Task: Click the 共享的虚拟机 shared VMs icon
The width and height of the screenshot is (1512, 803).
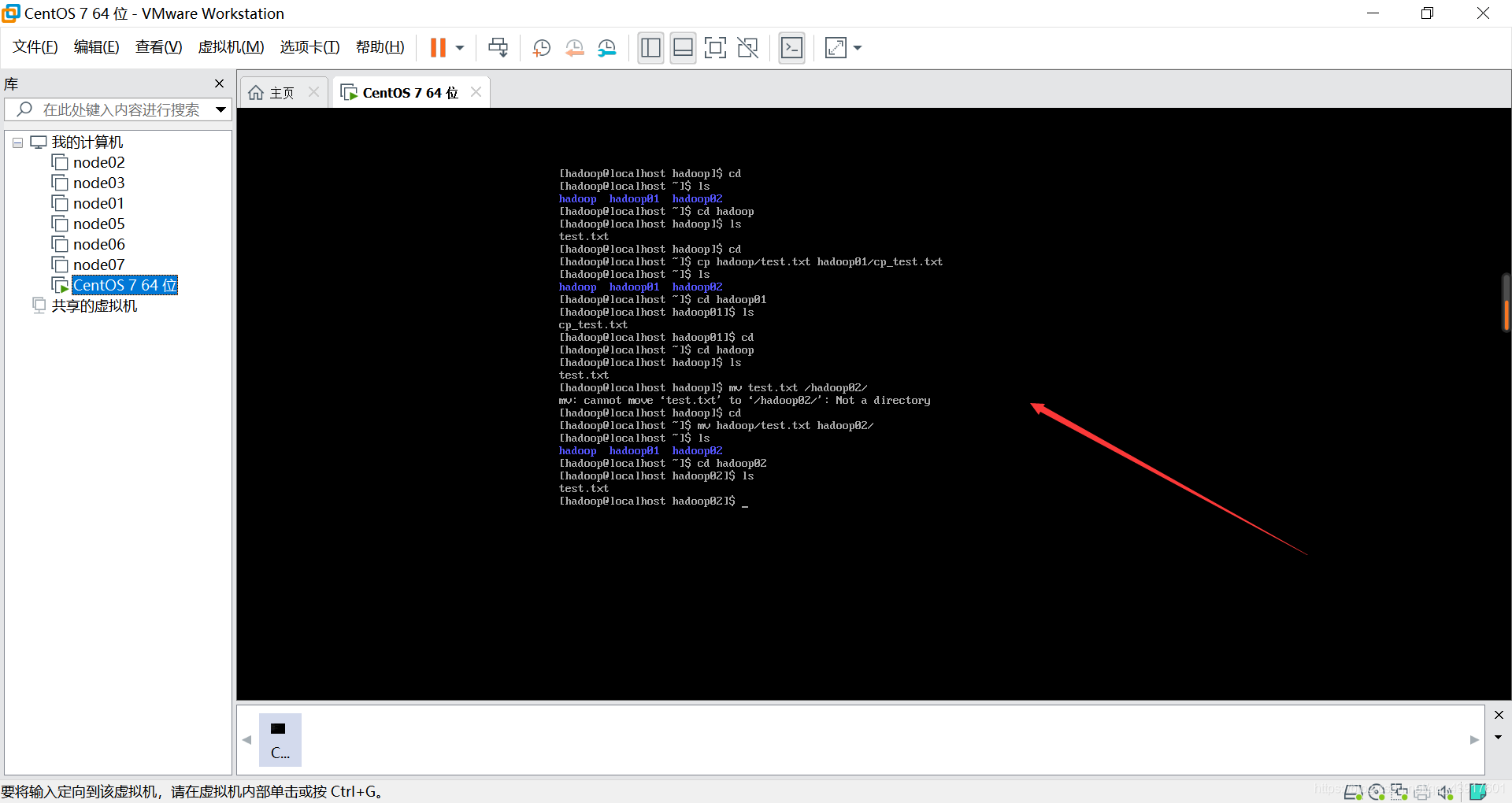Action: [x=39, y=305]
